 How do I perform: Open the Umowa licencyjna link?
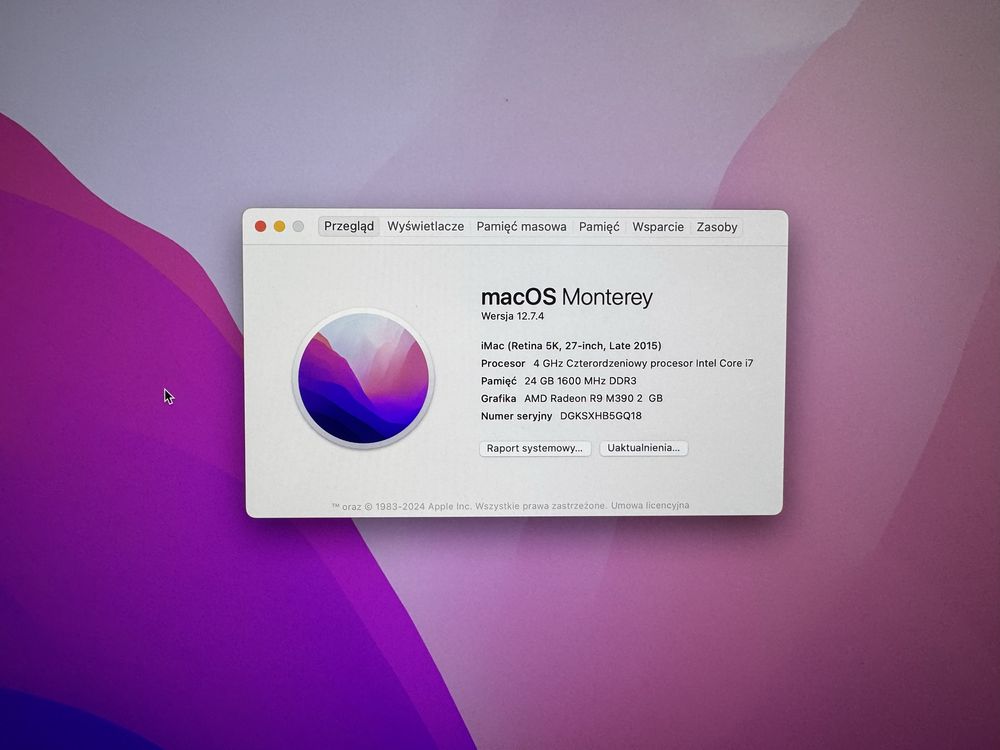(650, 505)
